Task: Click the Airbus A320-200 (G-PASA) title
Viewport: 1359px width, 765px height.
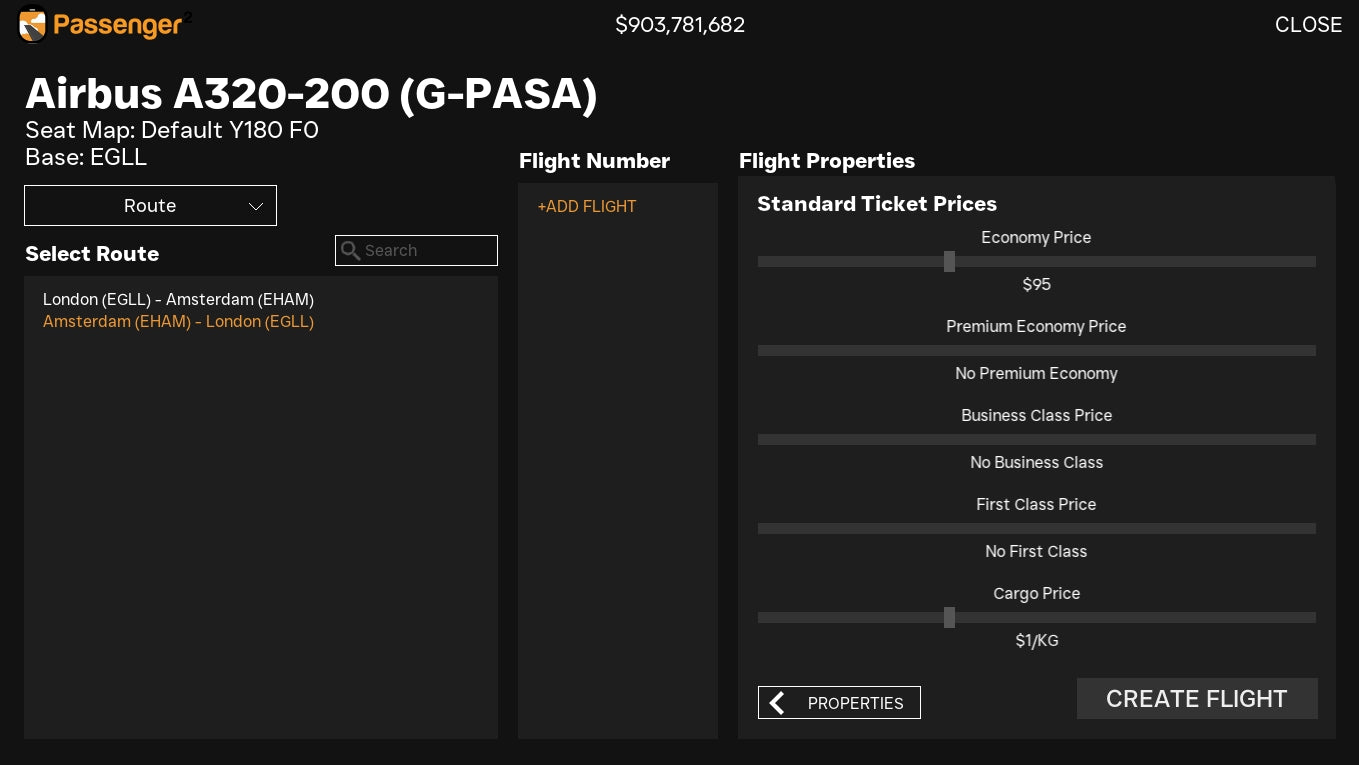Action: point(311,94)
